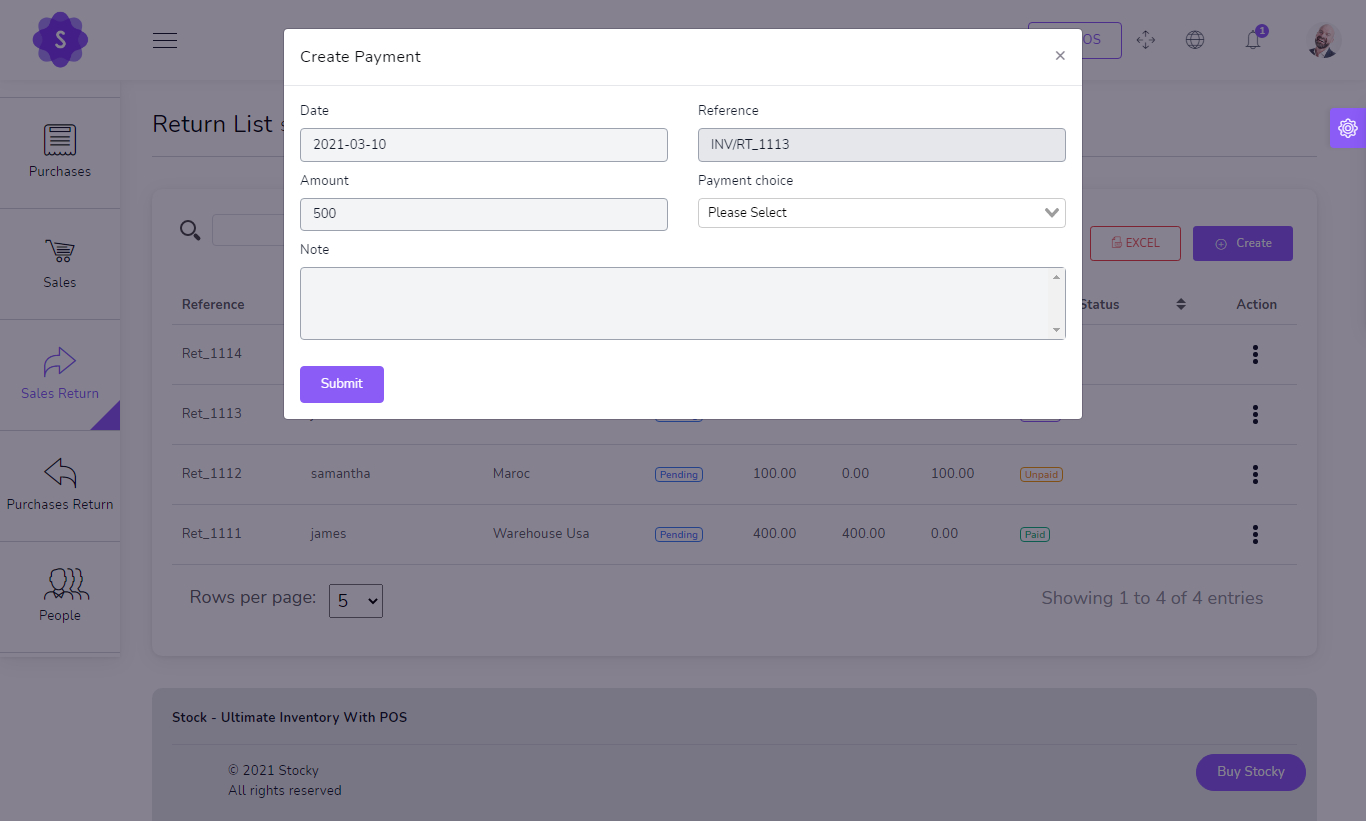Open the language globe selector

(x=1195, y=40)
